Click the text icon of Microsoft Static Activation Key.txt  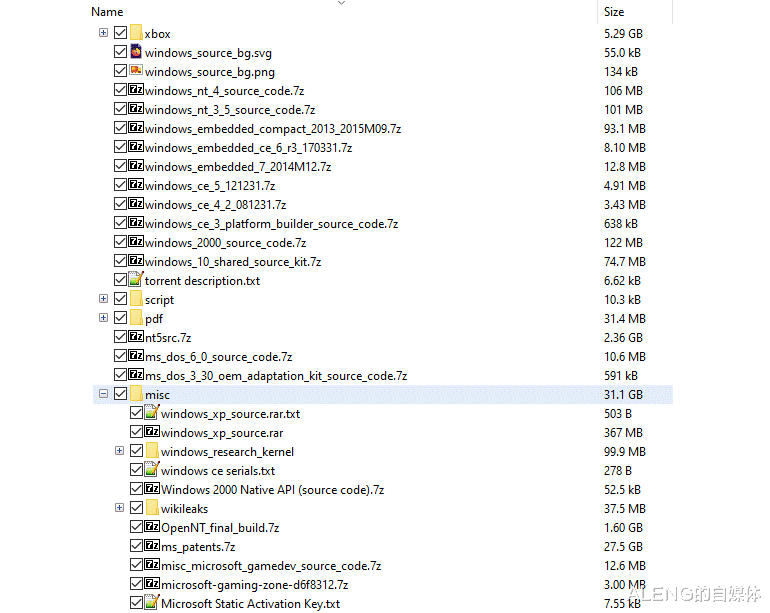click(152, 602)
